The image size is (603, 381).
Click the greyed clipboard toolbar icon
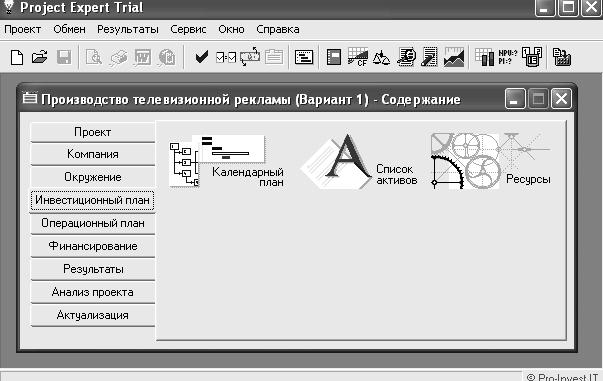(274, 57)
